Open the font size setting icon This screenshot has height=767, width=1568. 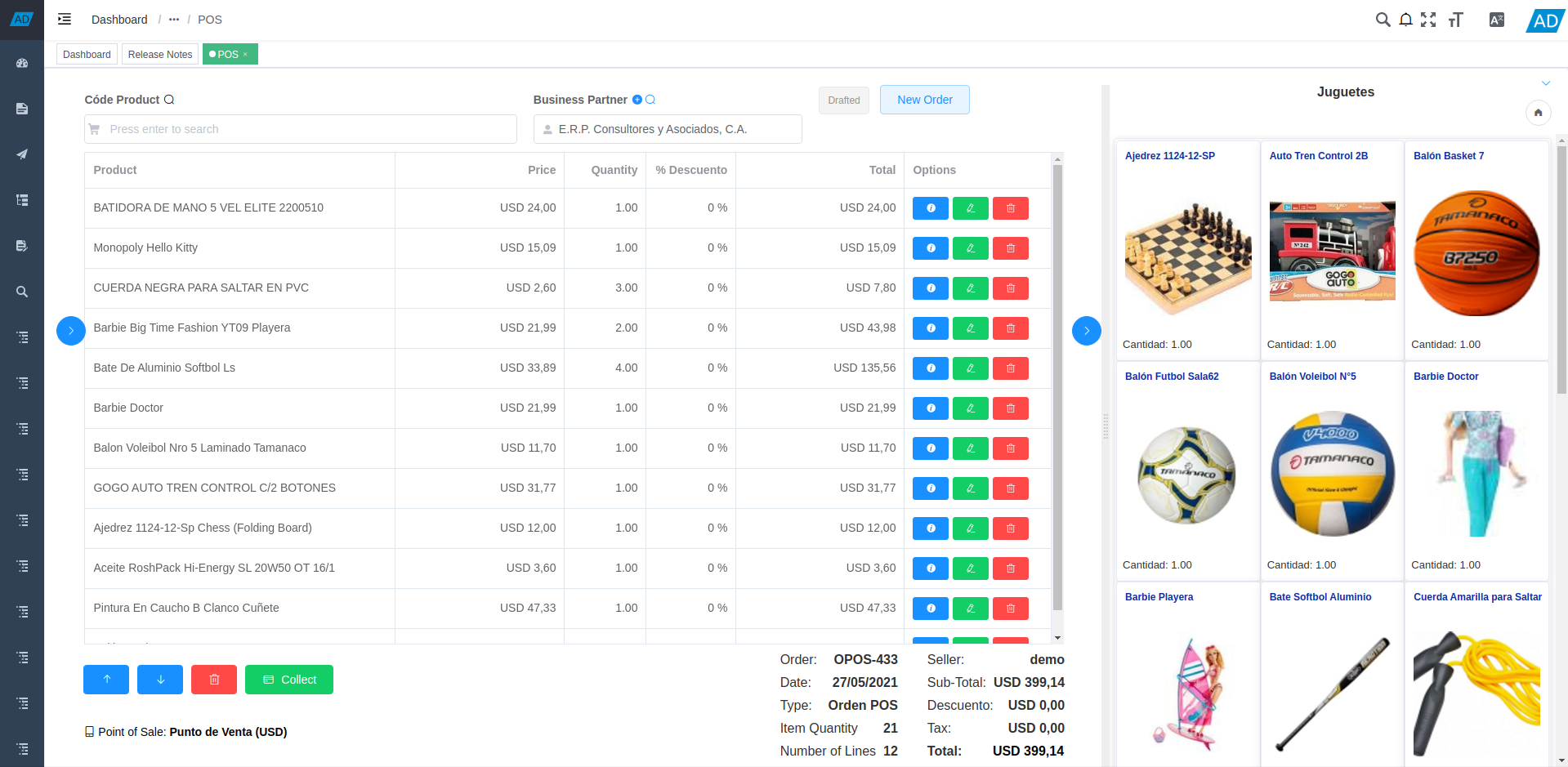pos(1455,20)
